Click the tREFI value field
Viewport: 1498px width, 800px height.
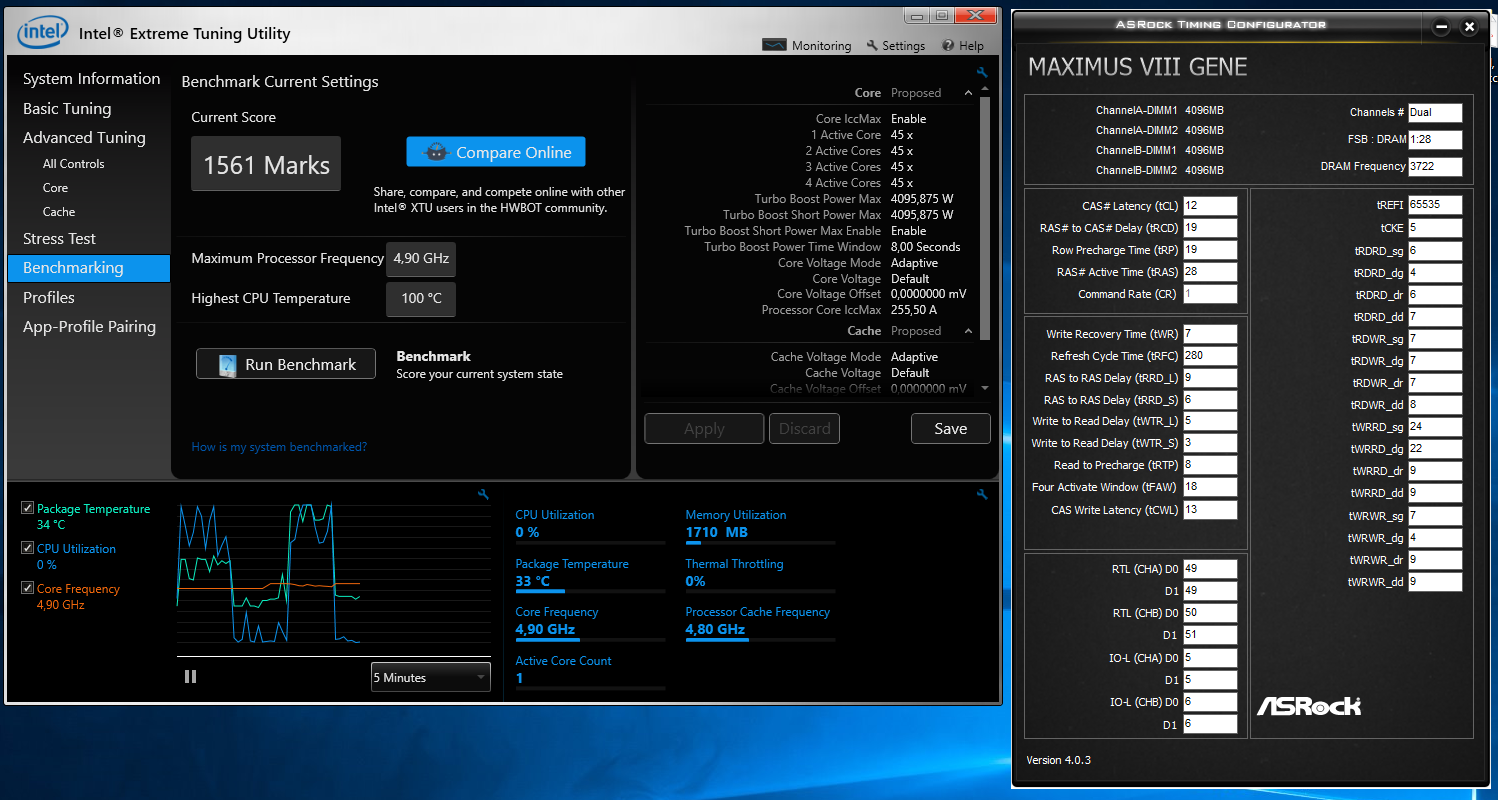(x=1435, y=205)
